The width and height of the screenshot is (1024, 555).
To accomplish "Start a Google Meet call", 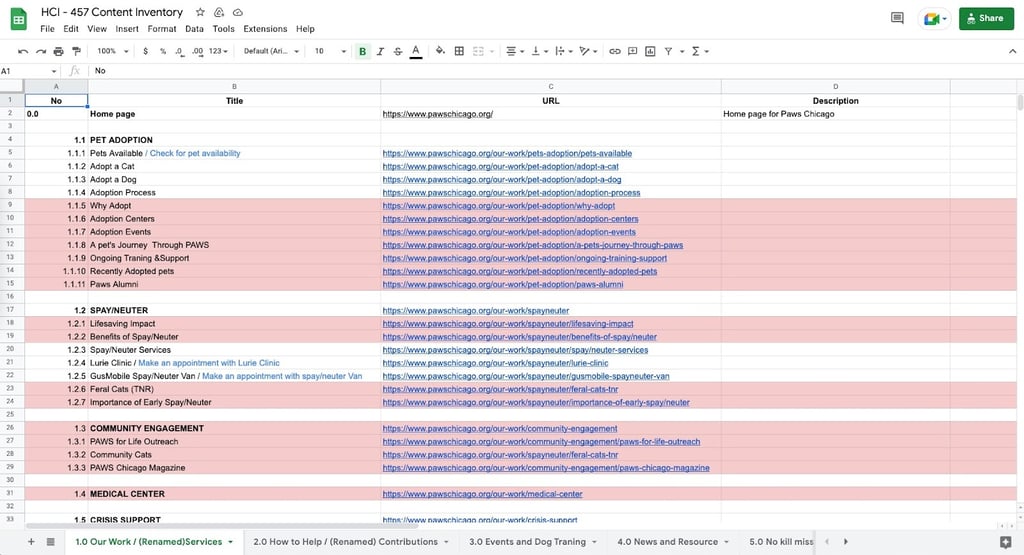I will coord(935,19).
